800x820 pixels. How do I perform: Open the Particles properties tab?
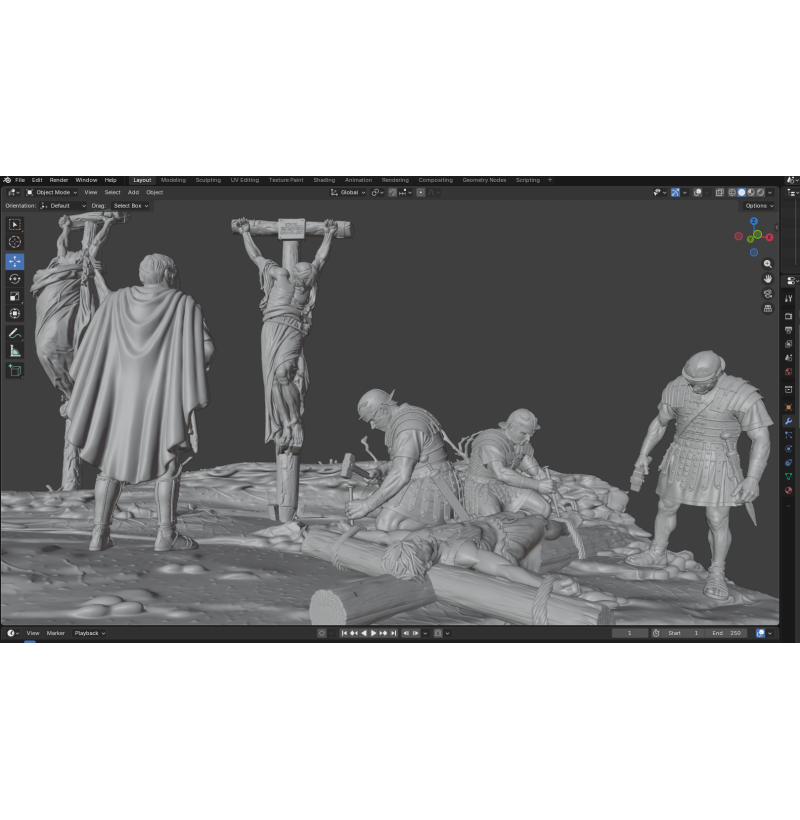[788, 435]
